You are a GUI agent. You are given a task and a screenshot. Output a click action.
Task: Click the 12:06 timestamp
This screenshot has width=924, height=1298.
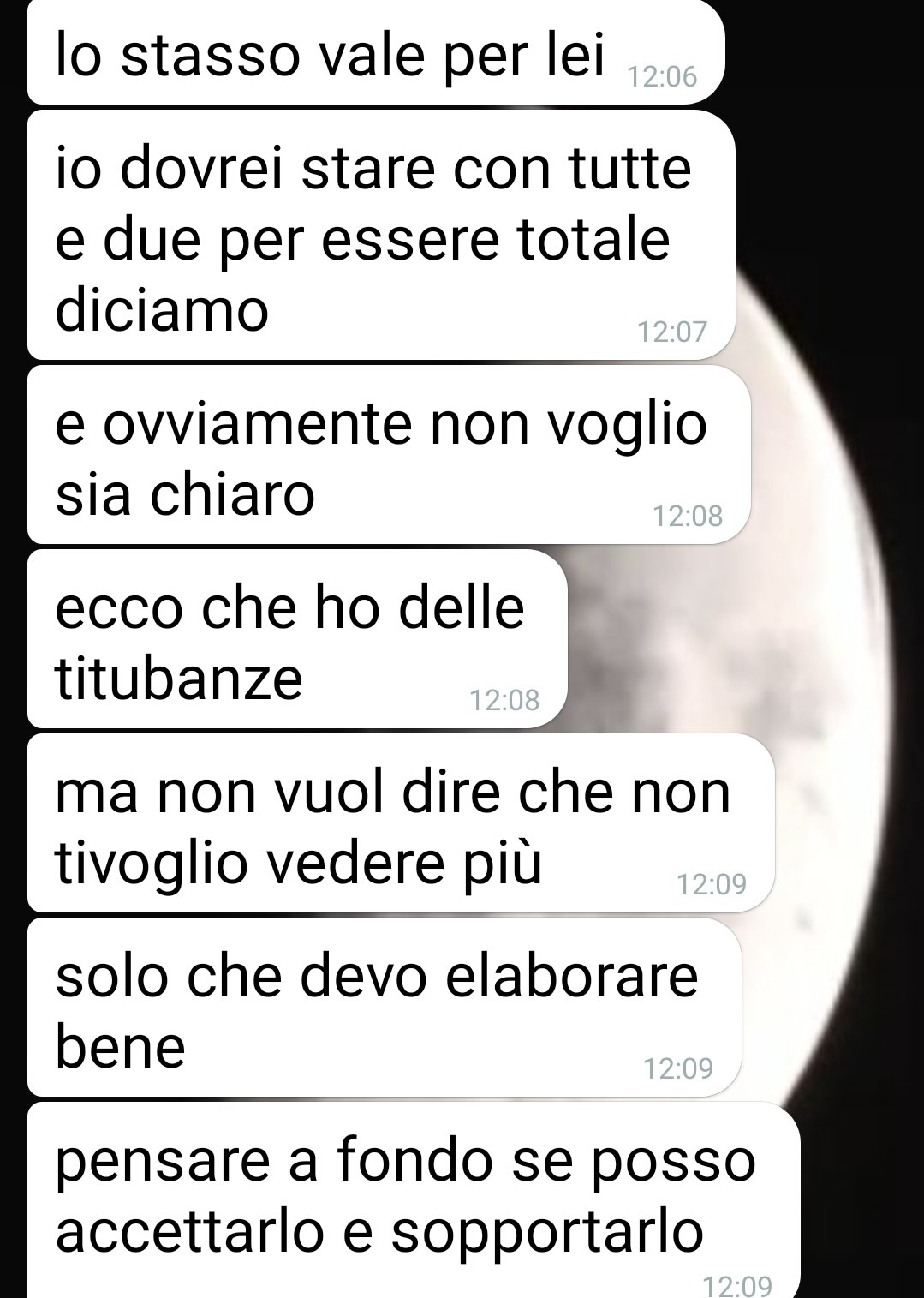pos(663,78)
